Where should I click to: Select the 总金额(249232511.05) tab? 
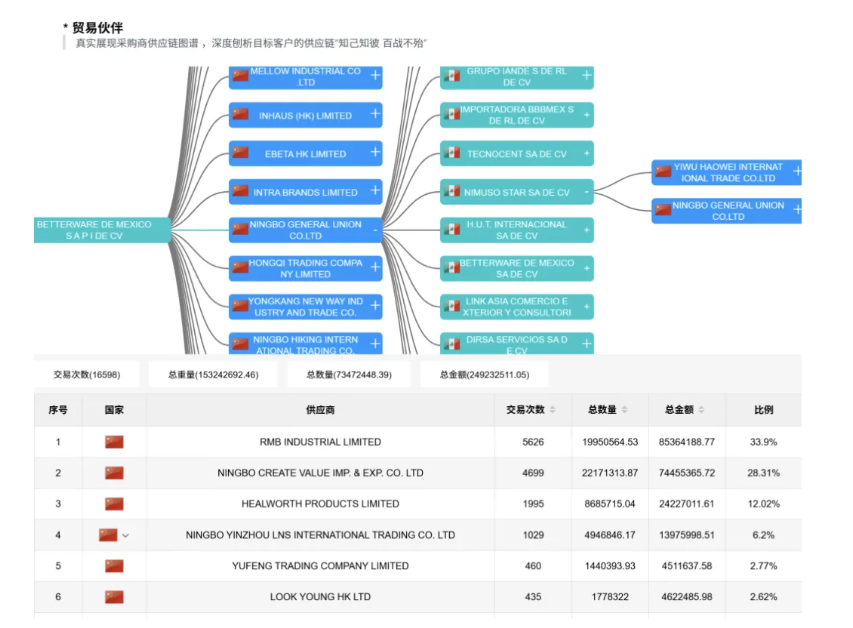(x=484, y=375)
